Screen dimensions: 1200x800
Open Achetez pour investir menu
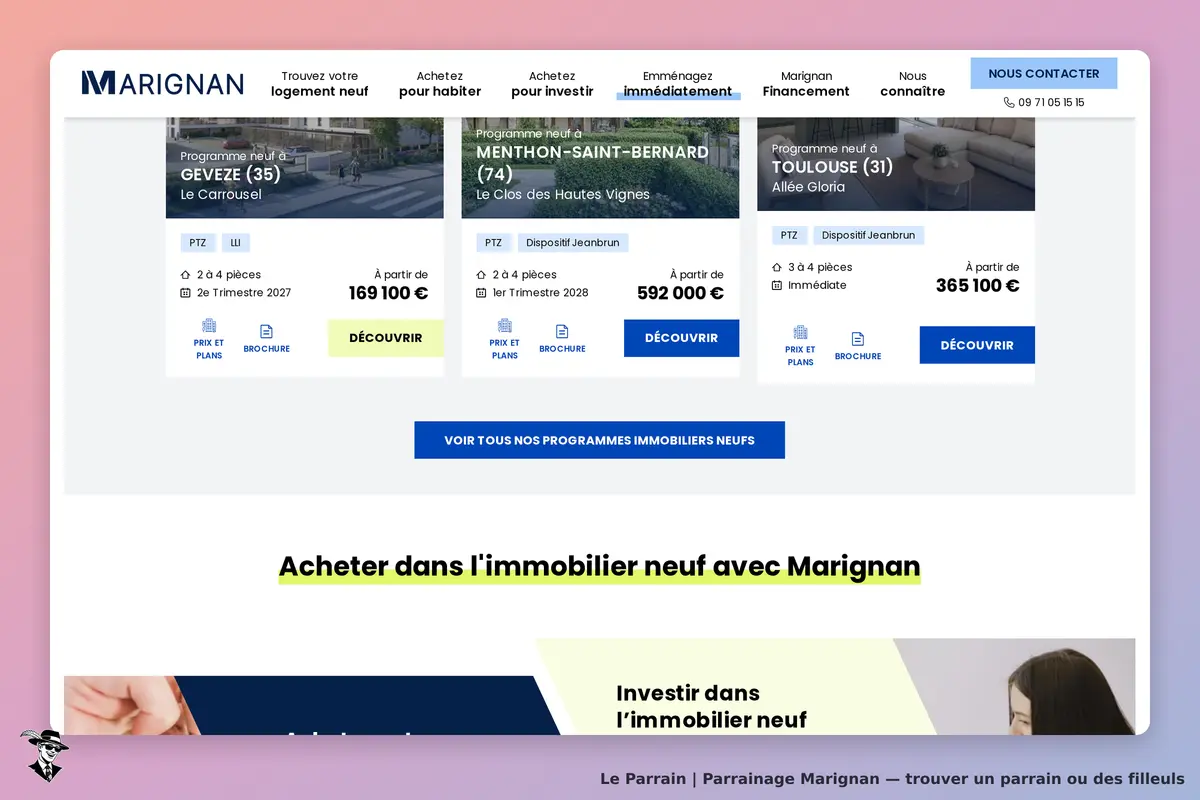pyautogui.click(x=552, y=84)
